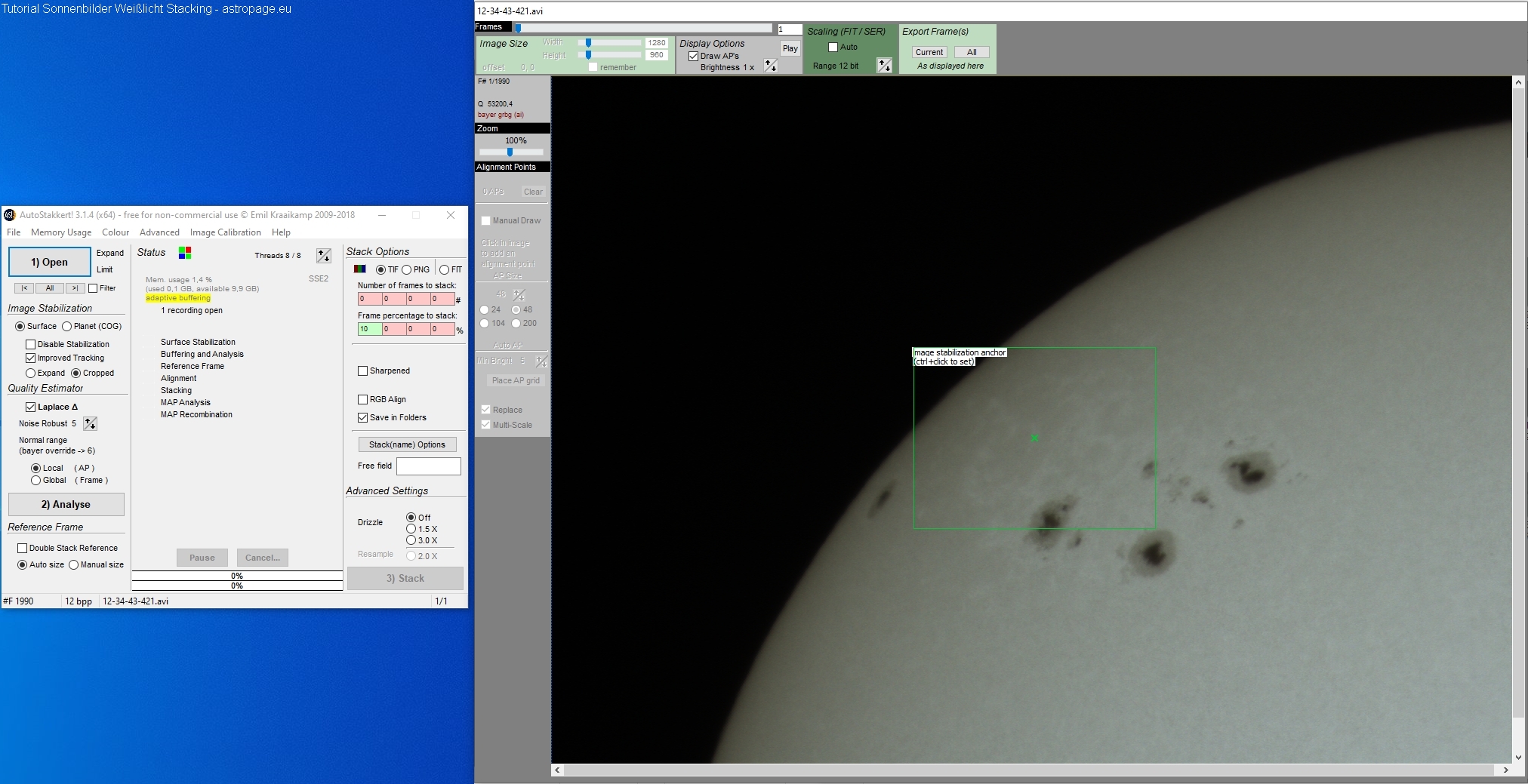Image resolution: width=1528 pixels, height=784 pixels.
Task: Set Drizzle to Off
Action: click(x=411, y=518)
